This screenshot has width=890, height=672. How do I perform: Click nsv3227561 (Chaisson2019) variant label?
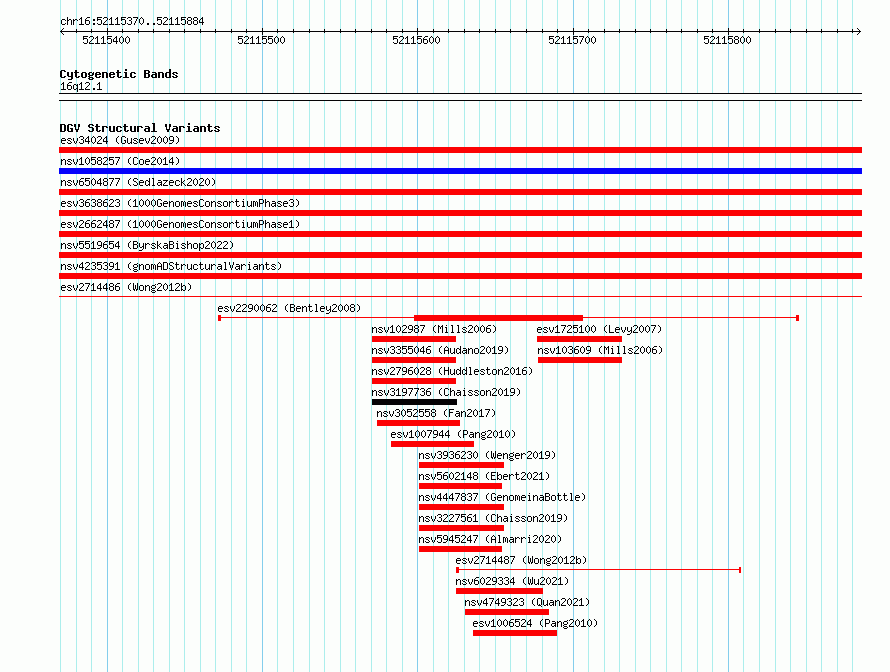point(493,518)
